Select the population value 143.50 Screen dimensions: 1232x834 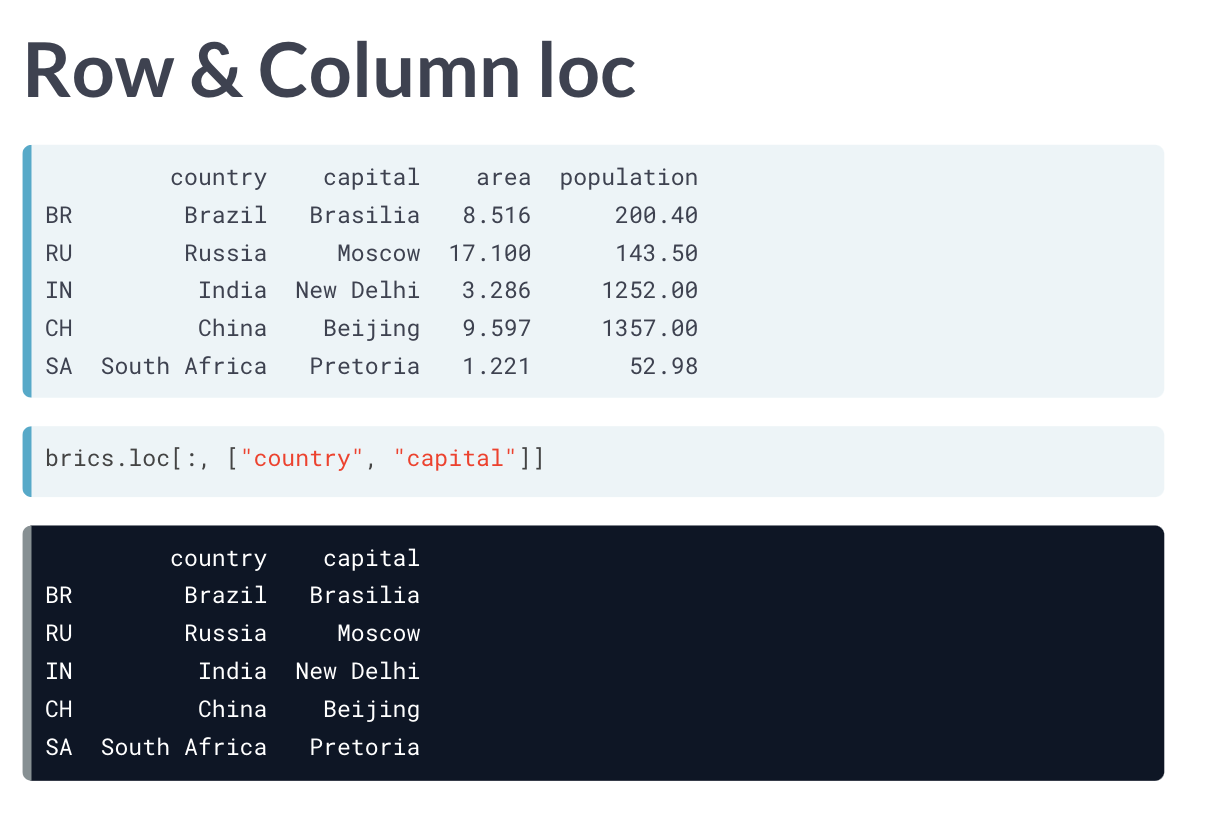point(657,253)
